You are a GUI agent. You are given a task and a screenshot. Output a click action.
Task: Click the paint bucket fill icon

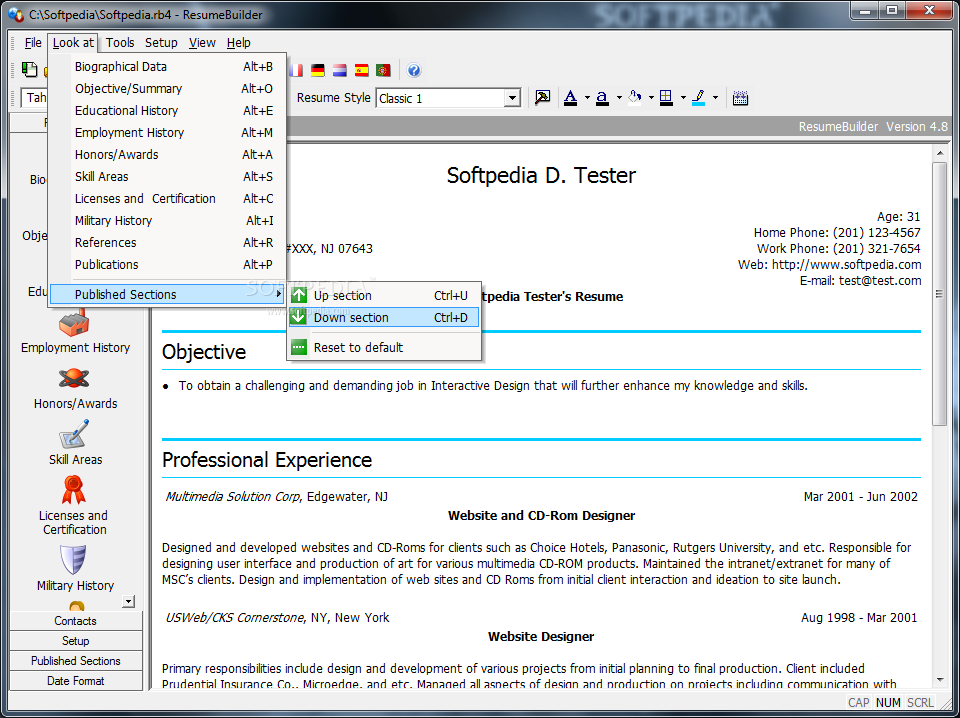coord(635,97)
